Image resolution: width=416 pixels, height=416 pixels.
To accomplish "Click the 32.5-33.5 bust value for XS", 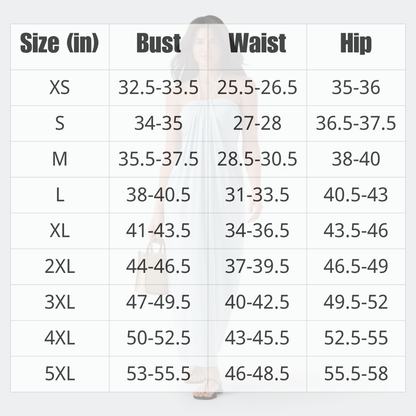I will [159, 88].
